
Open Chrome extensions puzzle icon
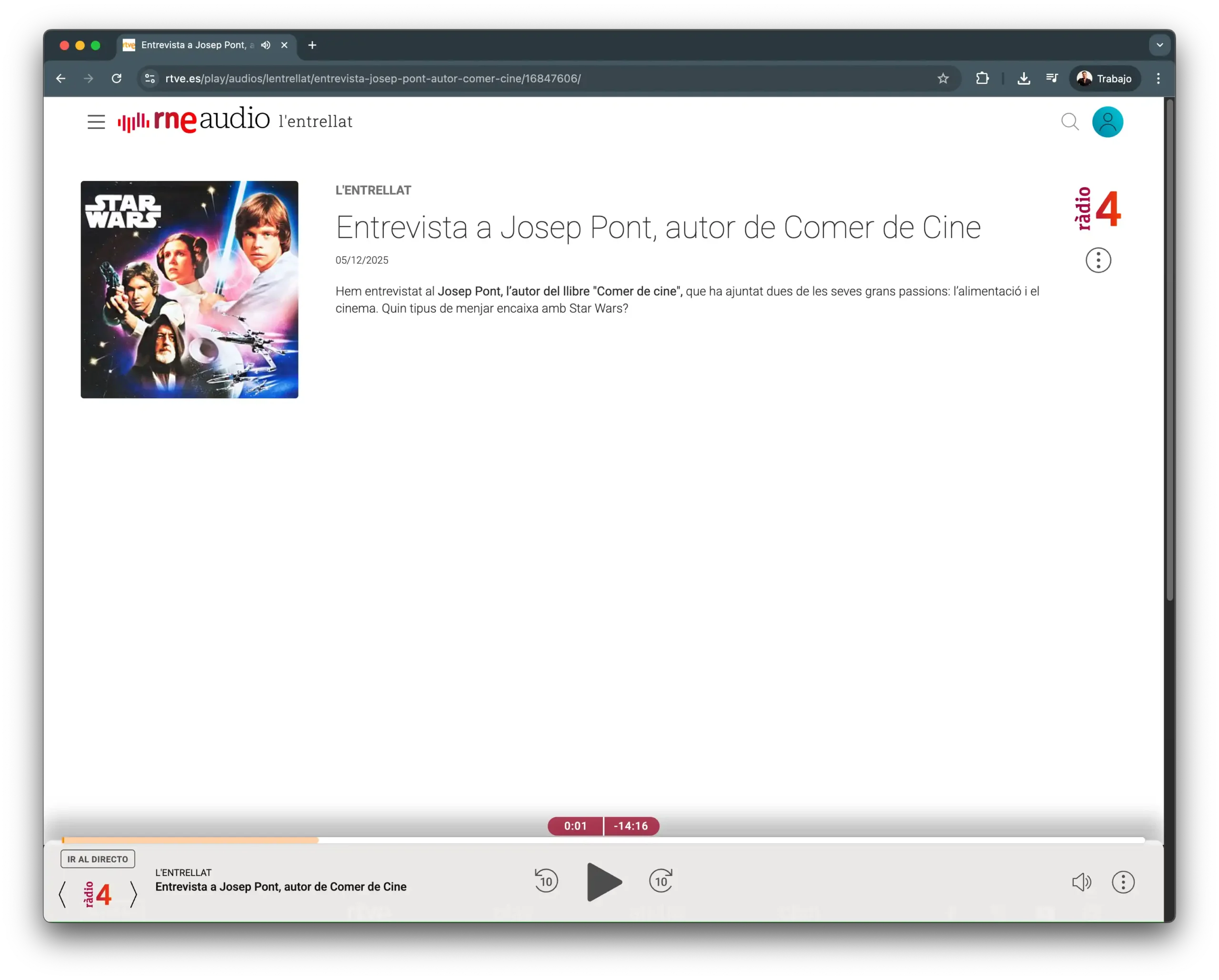pos(982,79)
